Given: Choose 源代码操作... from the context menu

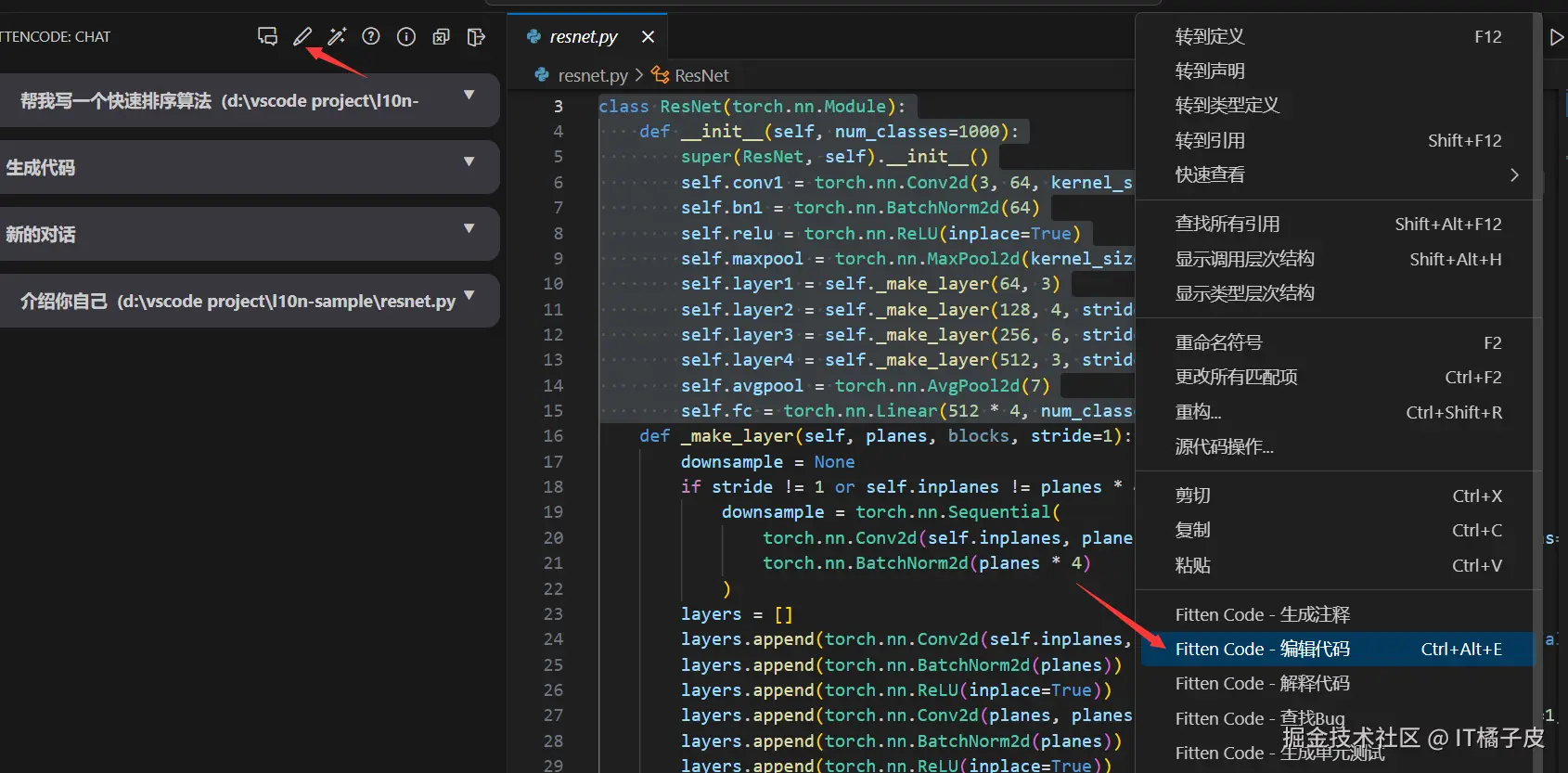Looking at the screenshot, I should [x=1338, y=446].
